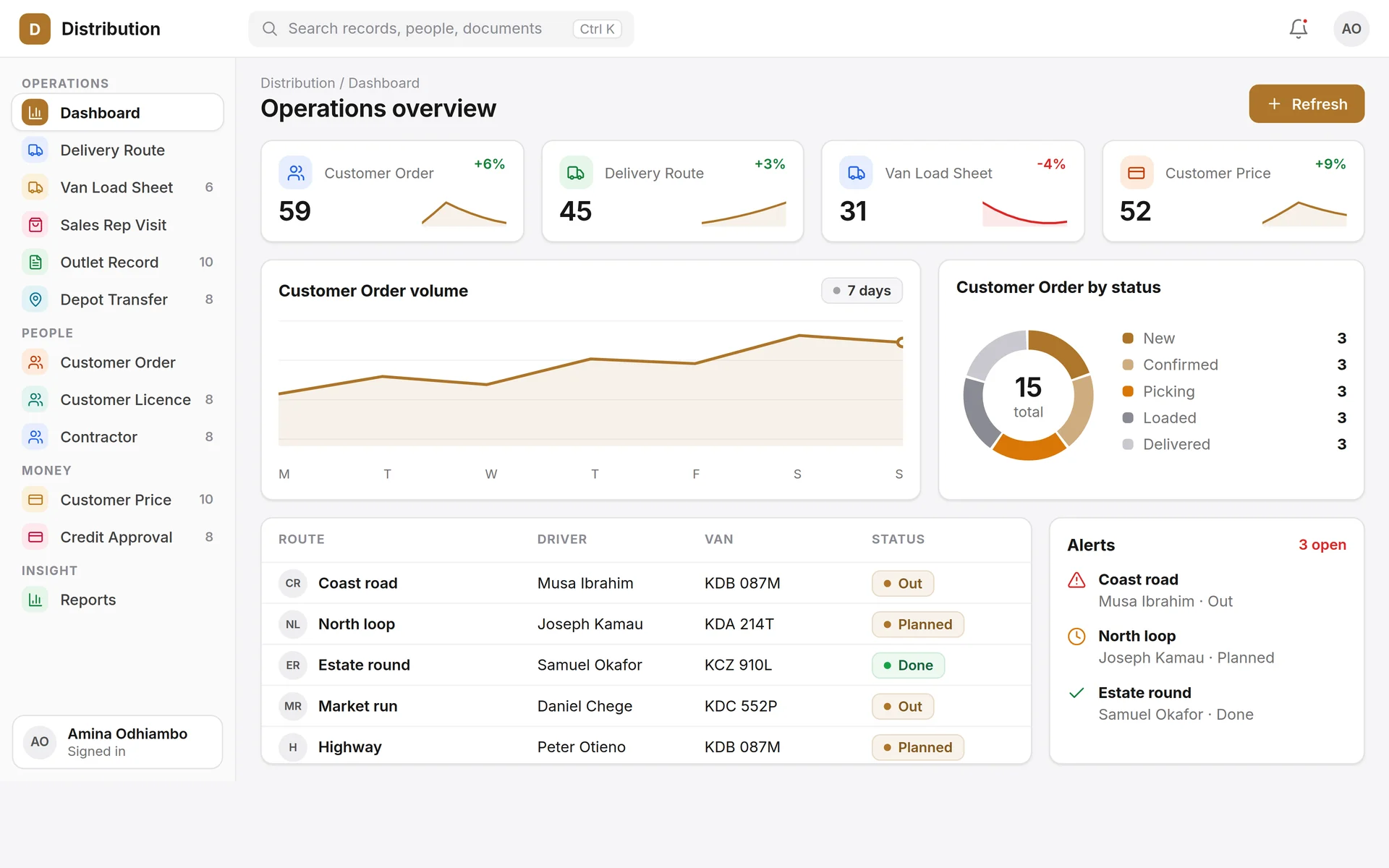The image size is (1389, 868).
Task: Click the 3 open alerts link
Action: [x=1322, y=545]
